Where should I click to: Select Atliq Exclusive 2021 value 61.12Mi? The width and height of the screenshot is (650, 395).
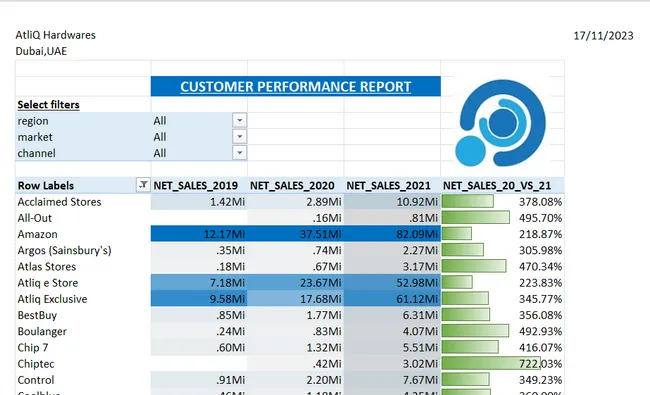(x=392, y=299)
